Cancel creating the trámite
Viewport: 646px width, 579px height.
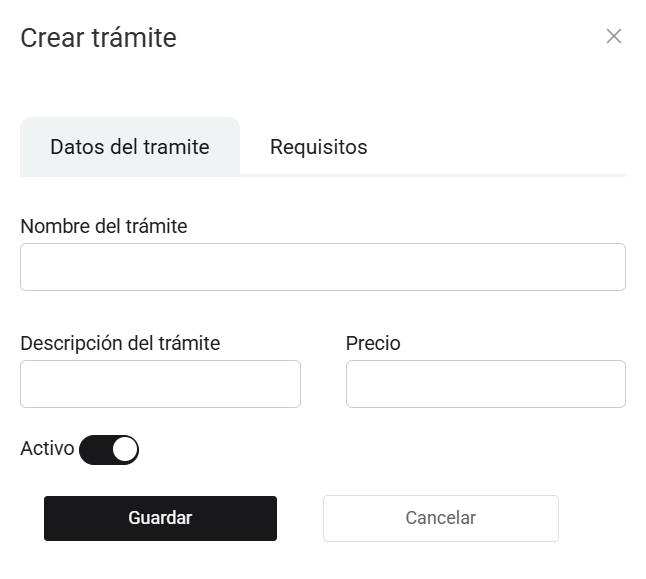(440, 518)
